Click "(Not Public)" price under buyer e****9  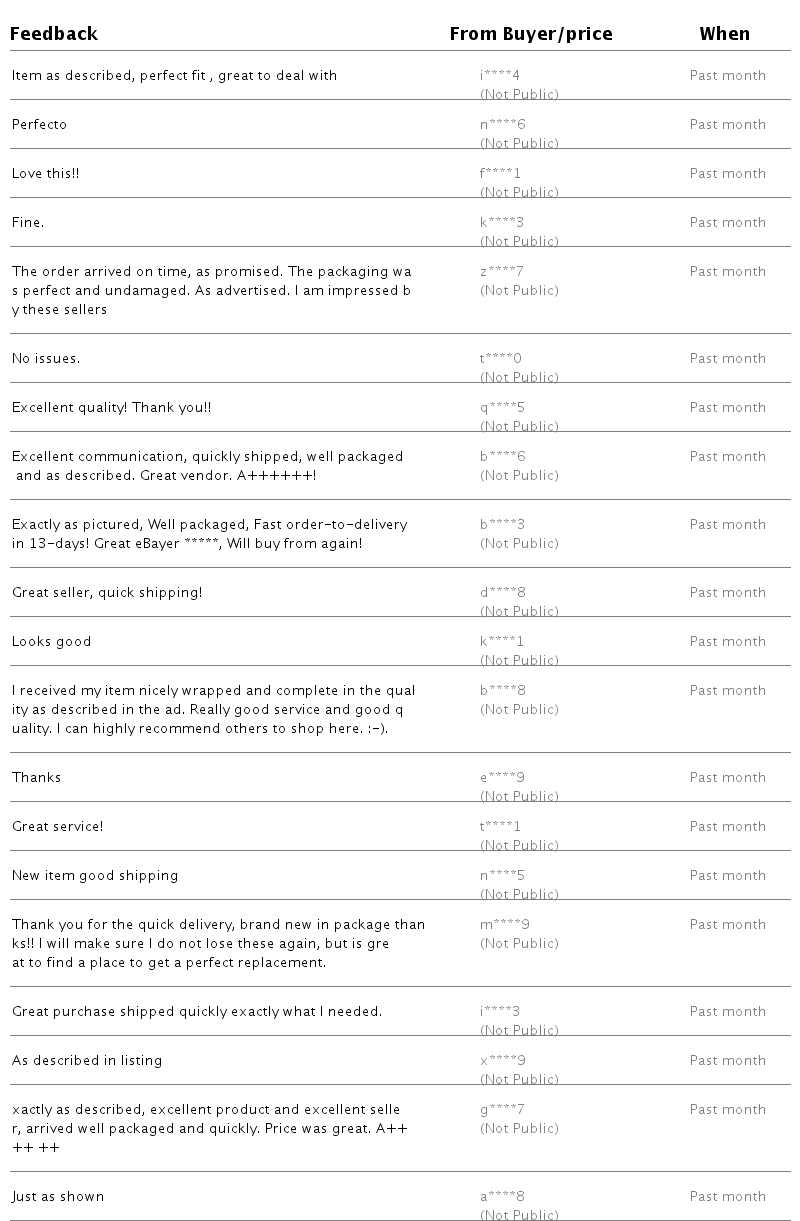519,796
